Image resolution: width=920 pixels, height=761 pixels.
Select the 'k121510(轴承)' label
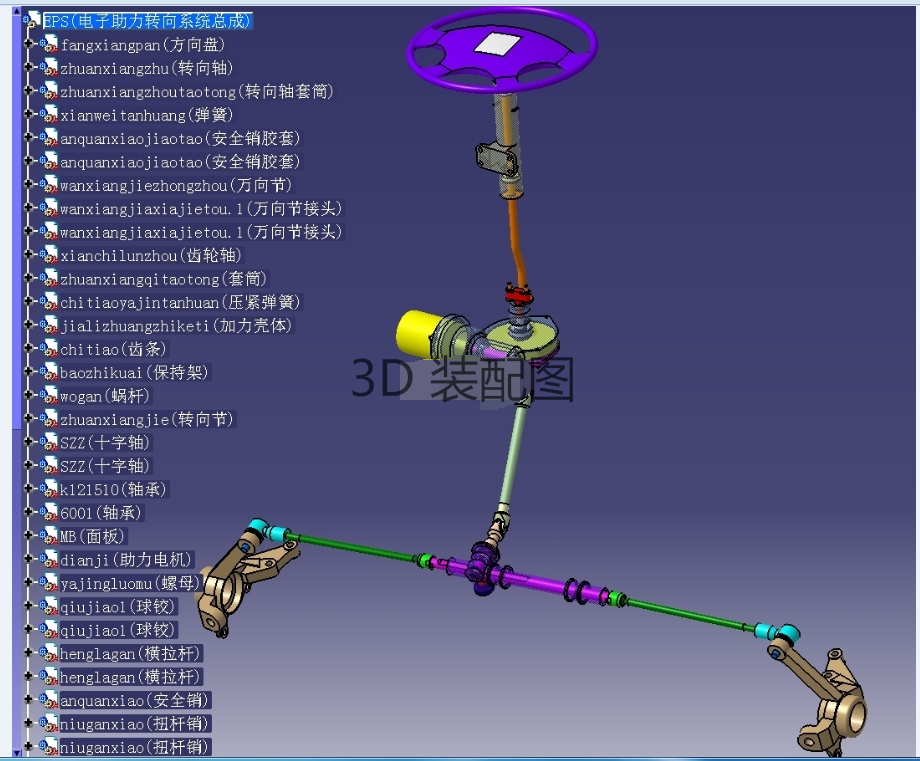pyautogui.click(x=114, y=489)
